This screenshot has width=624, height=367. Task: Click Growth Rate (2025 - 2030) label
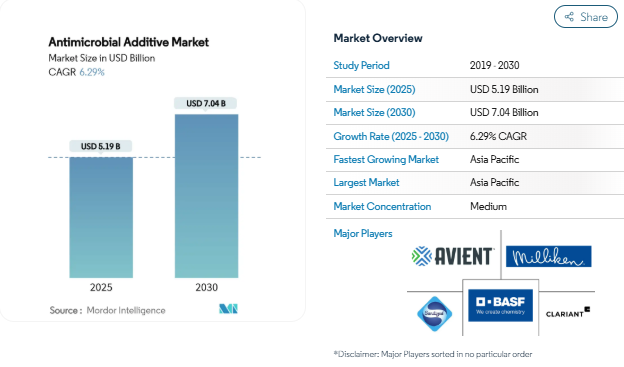click(391, 136)
